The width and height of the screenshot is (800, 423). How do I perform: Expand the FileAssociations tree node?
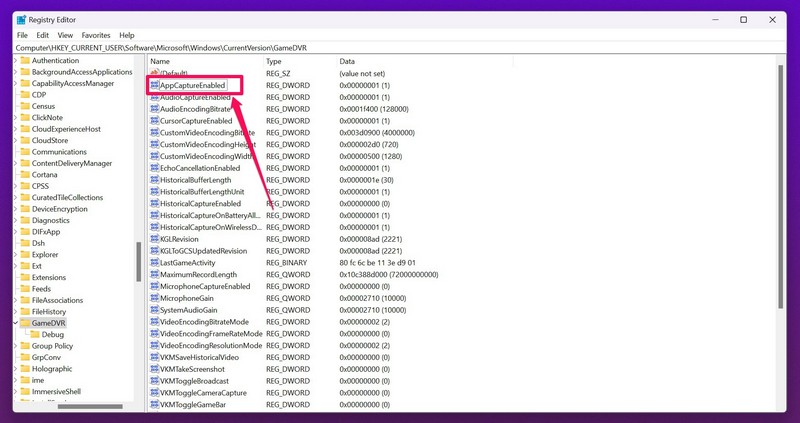[15, 301]
